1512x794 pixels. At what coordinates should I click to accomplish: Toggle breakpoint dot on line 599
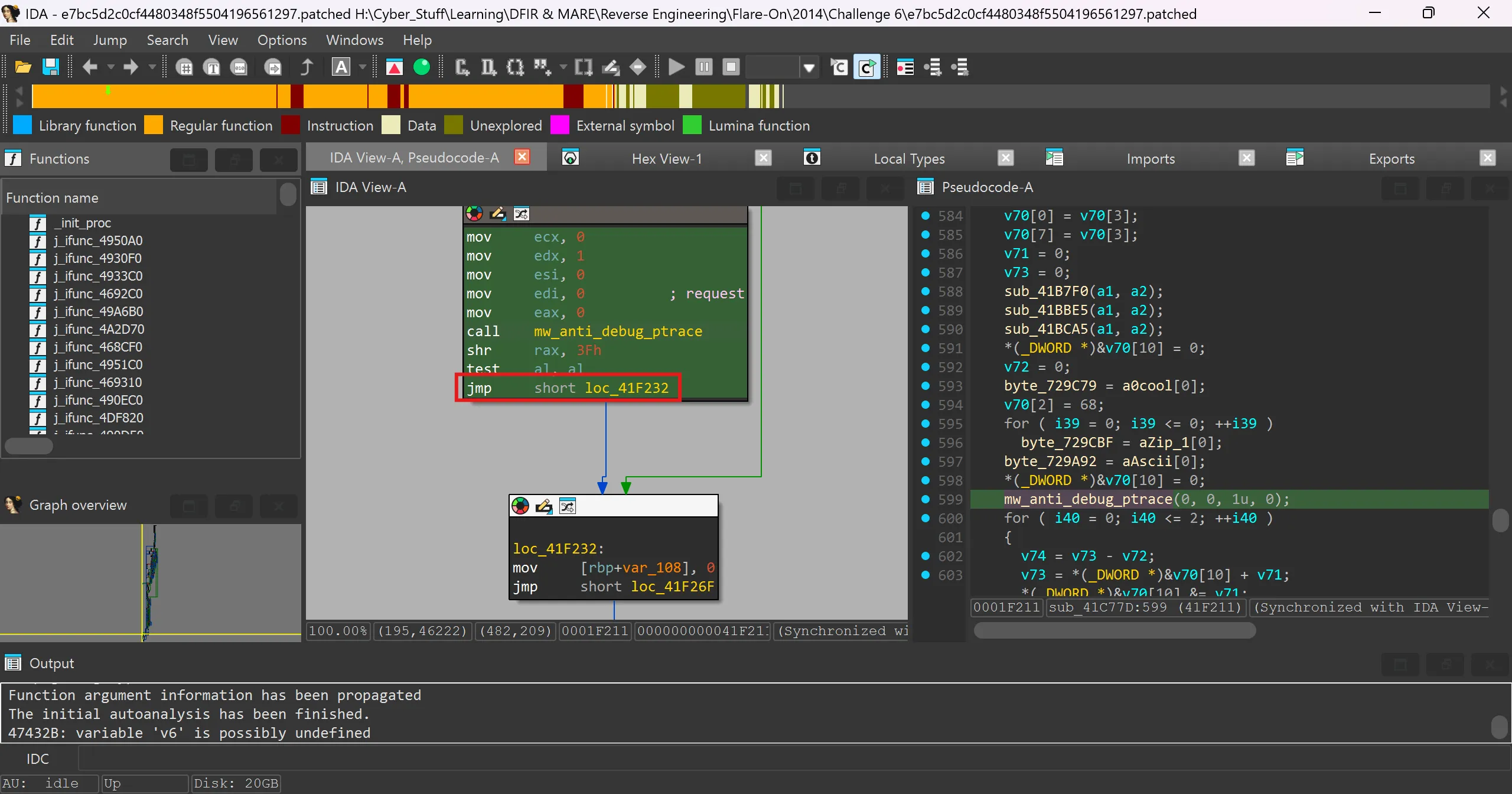point(926,499)
